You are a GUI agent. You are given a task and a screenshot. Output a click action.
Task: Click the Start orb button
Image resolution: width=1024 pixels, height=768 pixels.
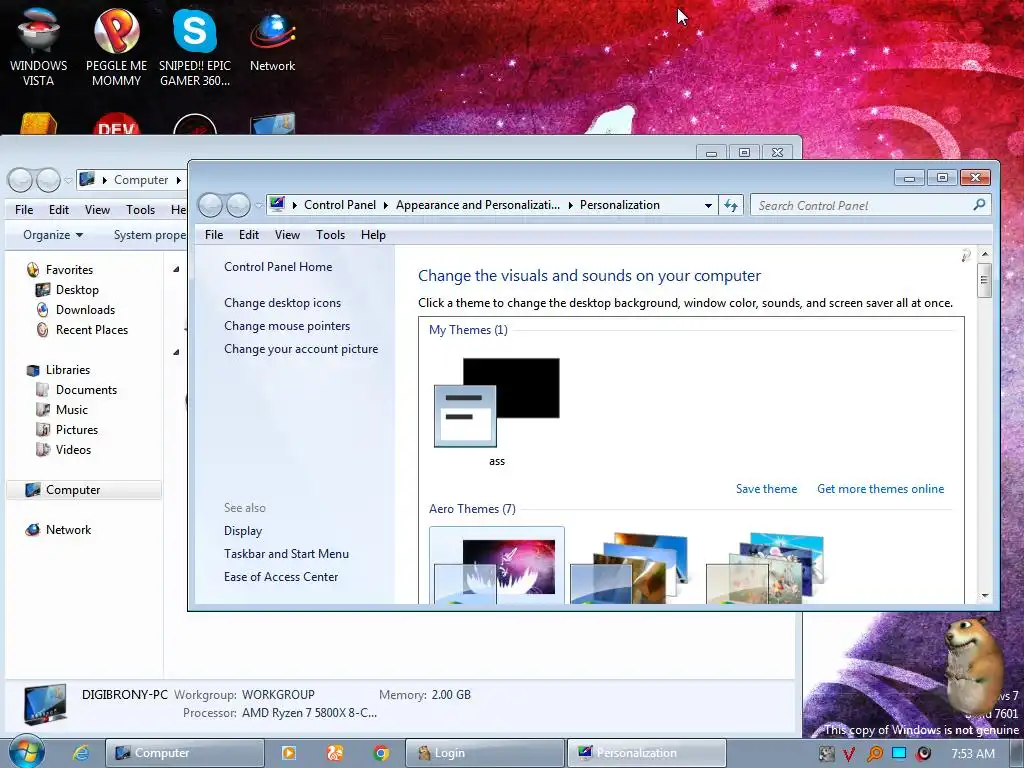(26, 752)
